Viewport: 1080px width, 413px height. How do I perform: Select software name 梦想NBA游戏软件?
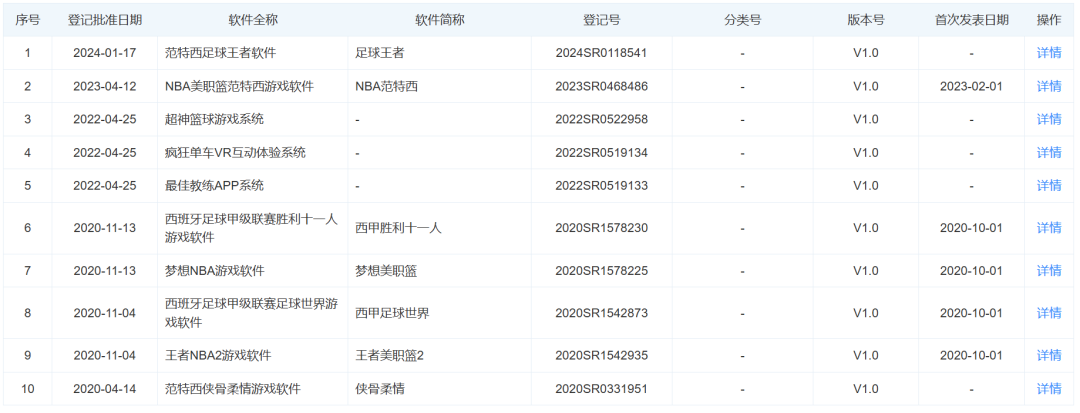coord(215,271)
